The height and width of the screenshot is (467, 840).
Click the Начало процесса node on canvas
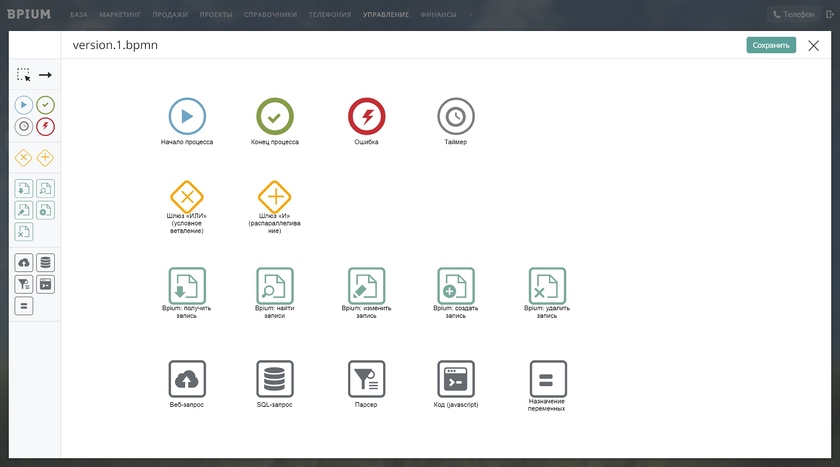pyautogui.click(x=187, y=117)
